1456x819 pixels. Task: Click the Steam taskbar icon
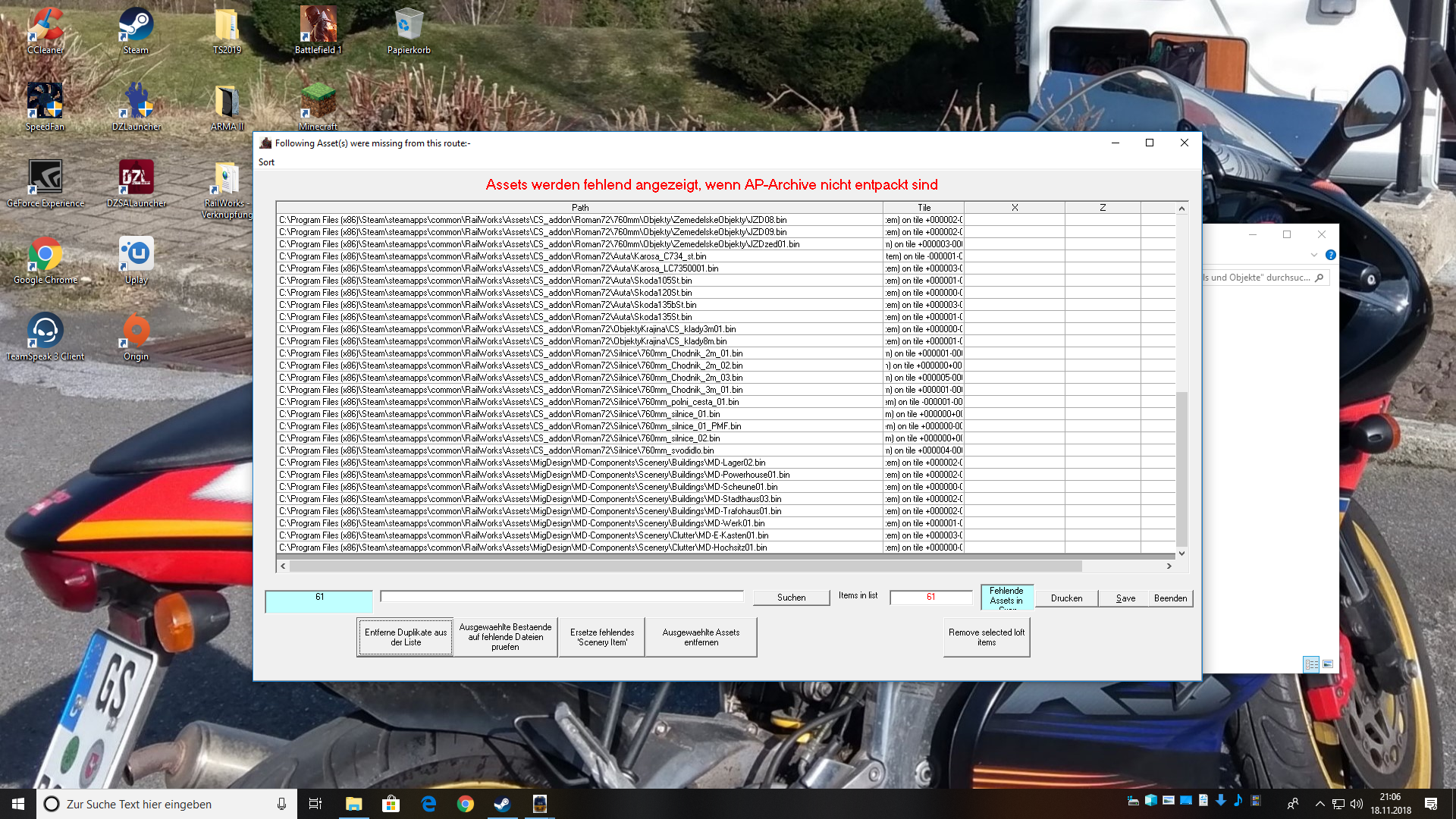click(x=502, y=804)
